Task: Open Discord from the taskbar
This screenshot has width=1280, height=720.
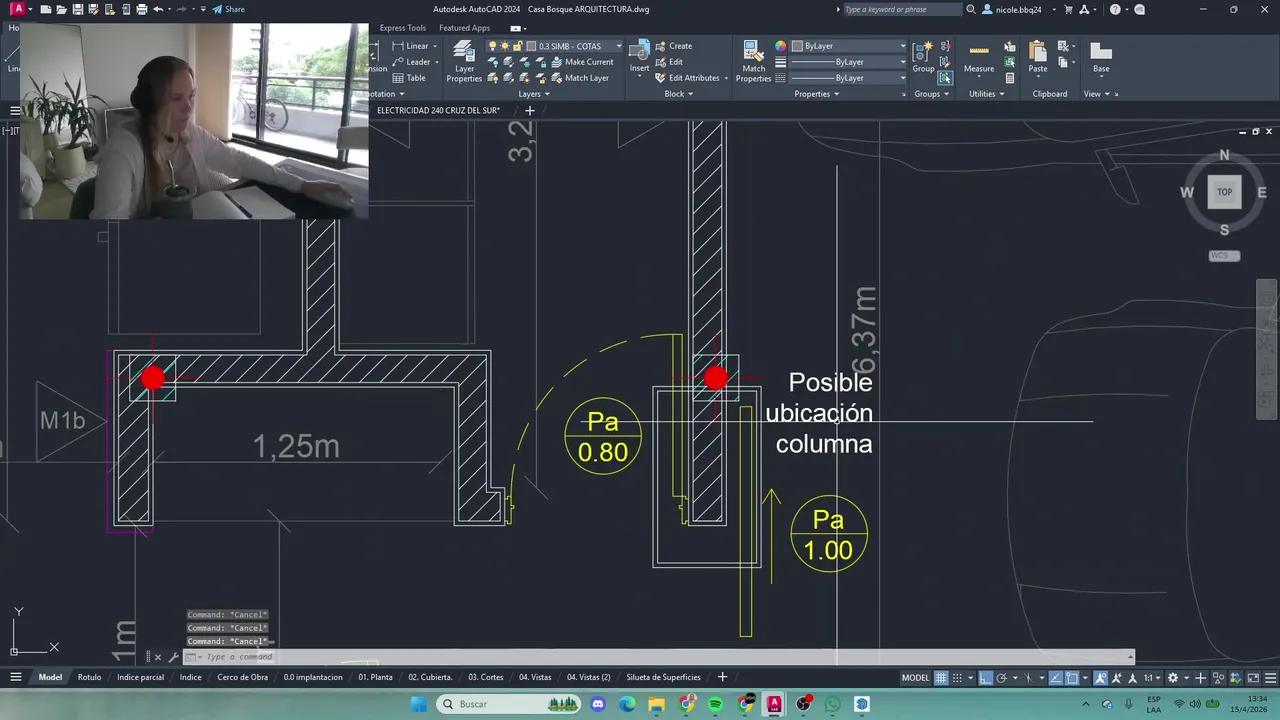Action: pos(598,704)
